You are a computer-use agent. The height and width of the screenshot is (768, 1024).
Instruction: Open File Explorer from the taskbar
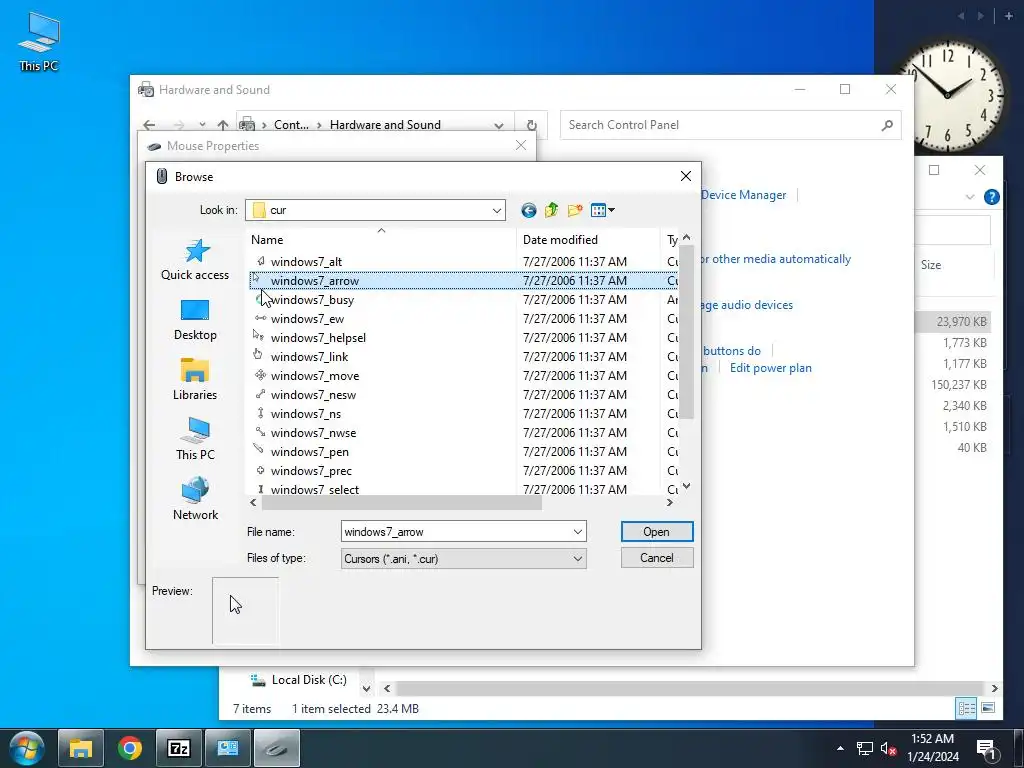[80, 748]
